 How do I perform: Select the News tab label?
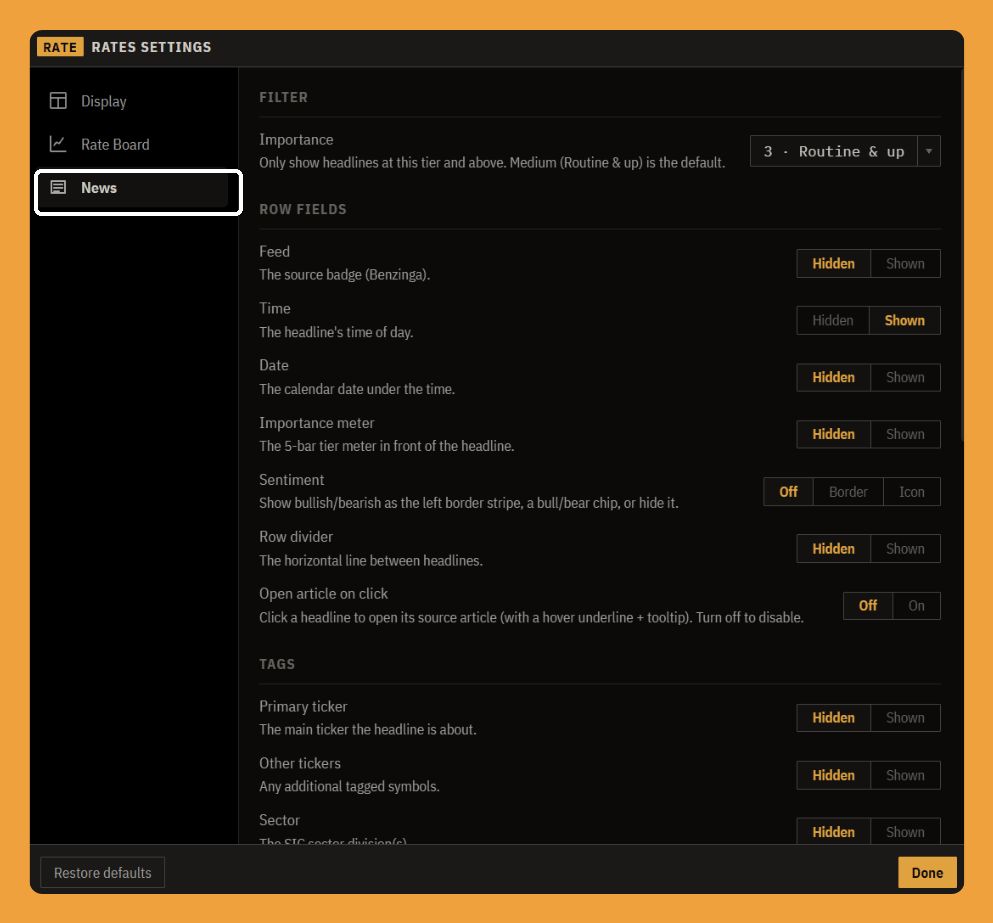point(99,188)
